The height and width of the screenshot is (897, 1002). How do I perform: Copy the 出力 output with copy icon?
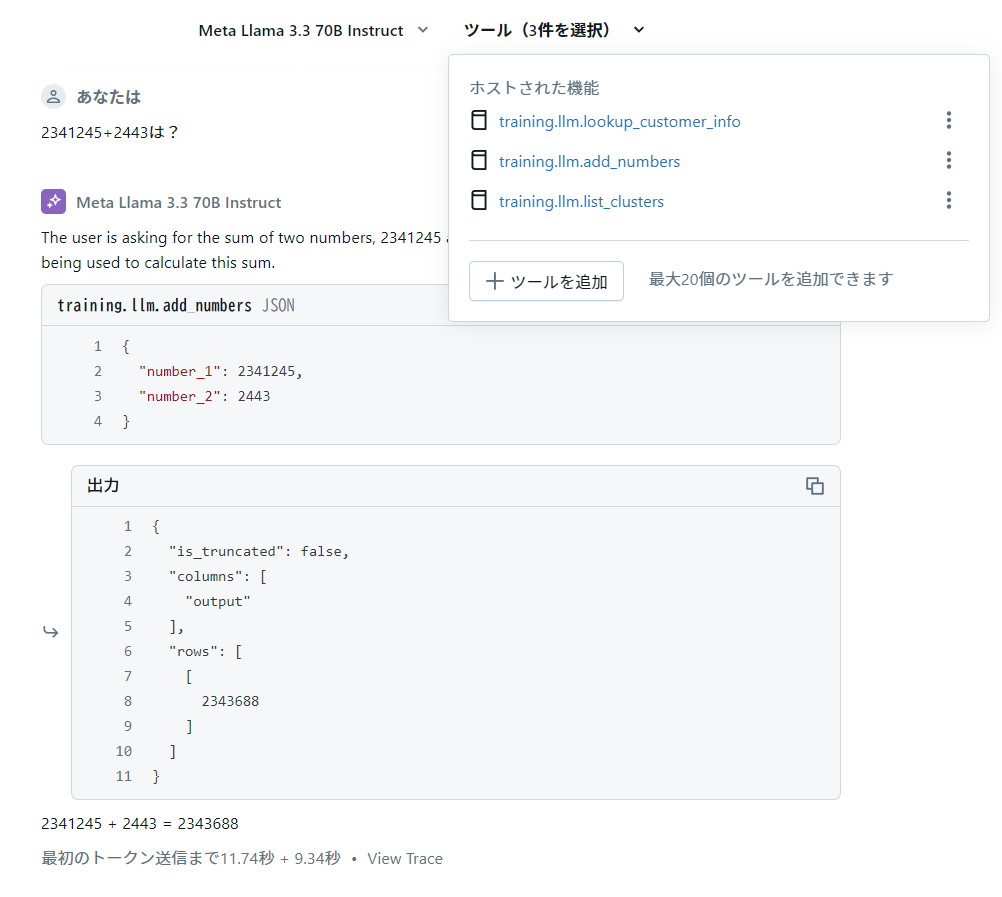(x=815, y=486)
